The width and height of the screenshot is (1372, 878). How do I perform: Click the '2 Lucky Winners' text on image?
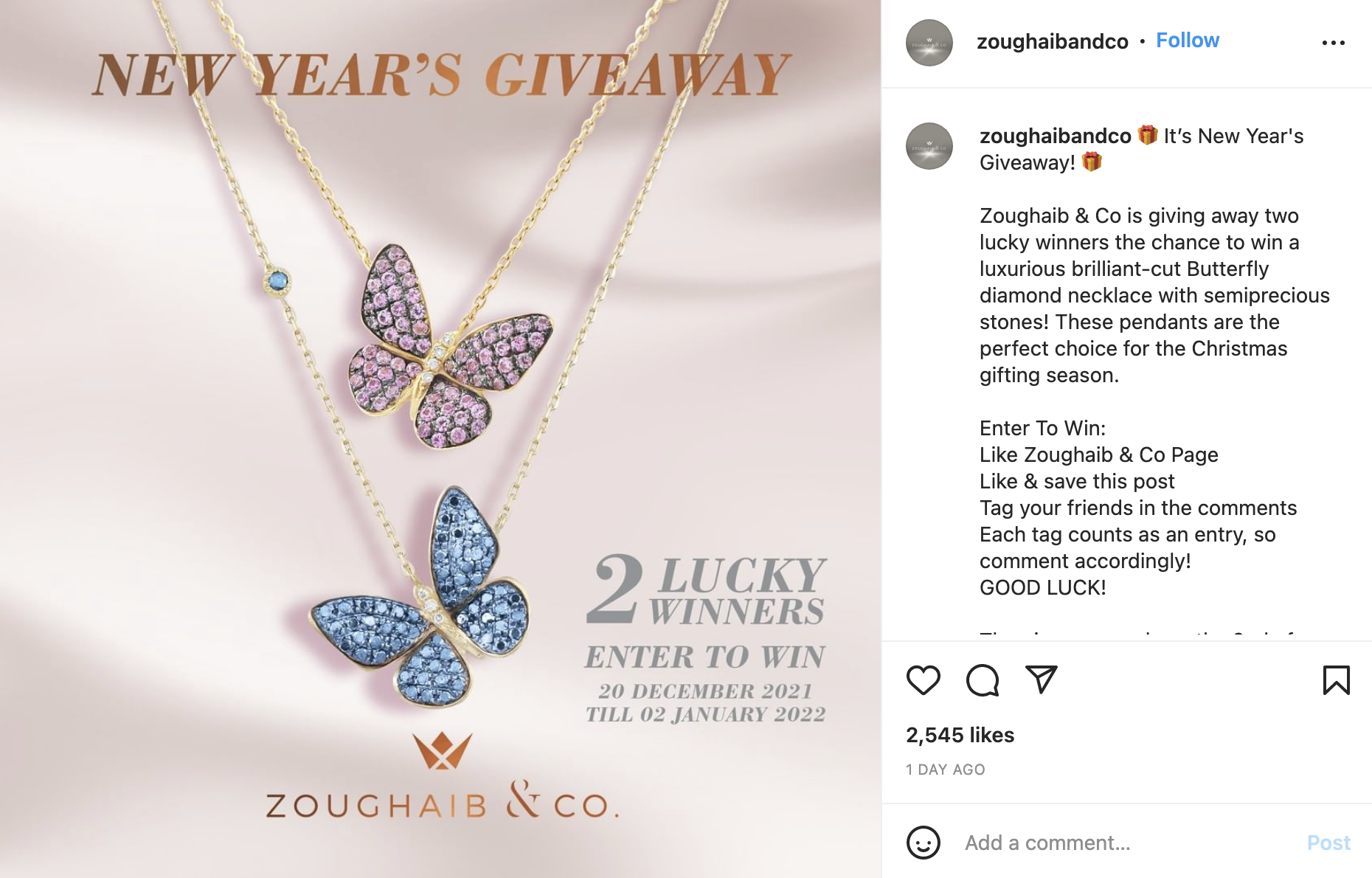pyautogui.click(x=706, y=590)
